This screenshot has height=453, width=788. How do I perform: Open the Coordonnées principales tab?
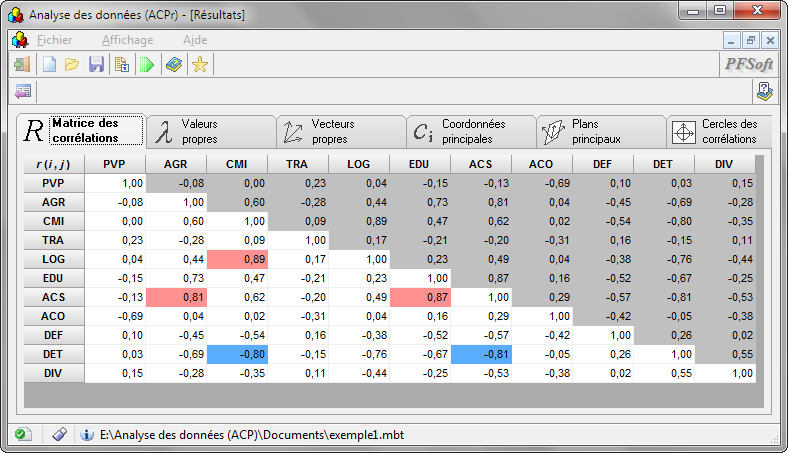[x=470, y=131]
